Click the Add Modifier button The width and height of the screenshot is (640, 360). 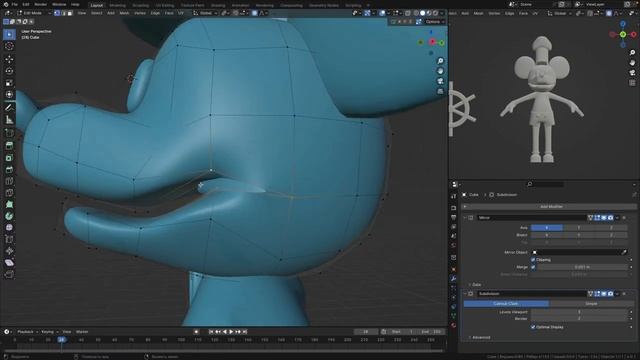(550, 207)
